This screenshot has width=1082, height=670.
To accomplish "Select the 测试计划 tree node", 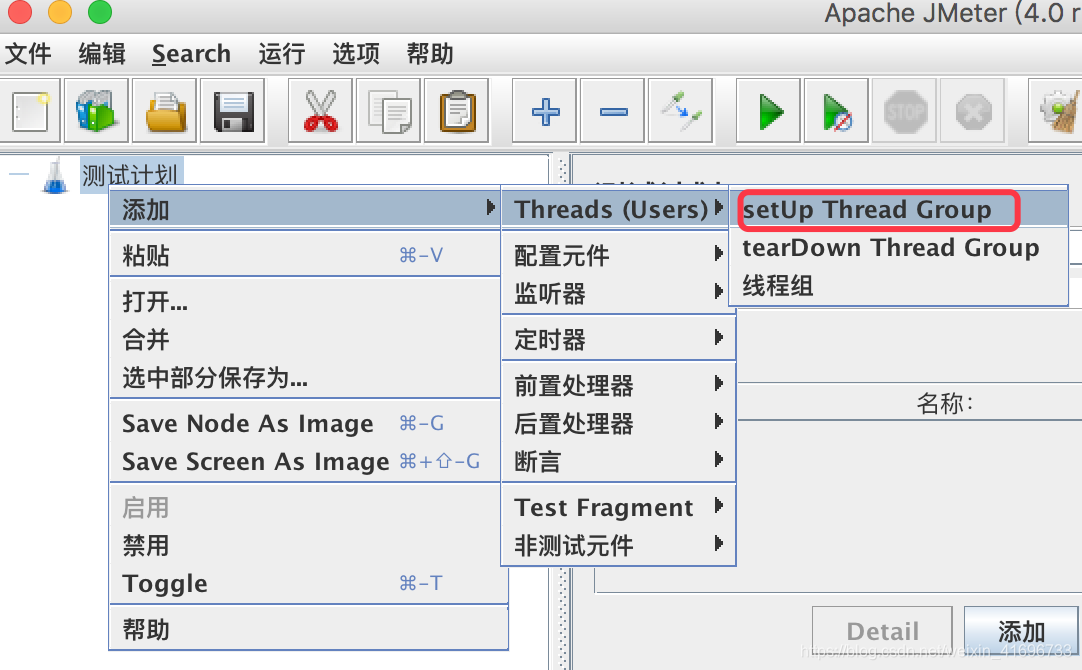I will tap(129, 175).
